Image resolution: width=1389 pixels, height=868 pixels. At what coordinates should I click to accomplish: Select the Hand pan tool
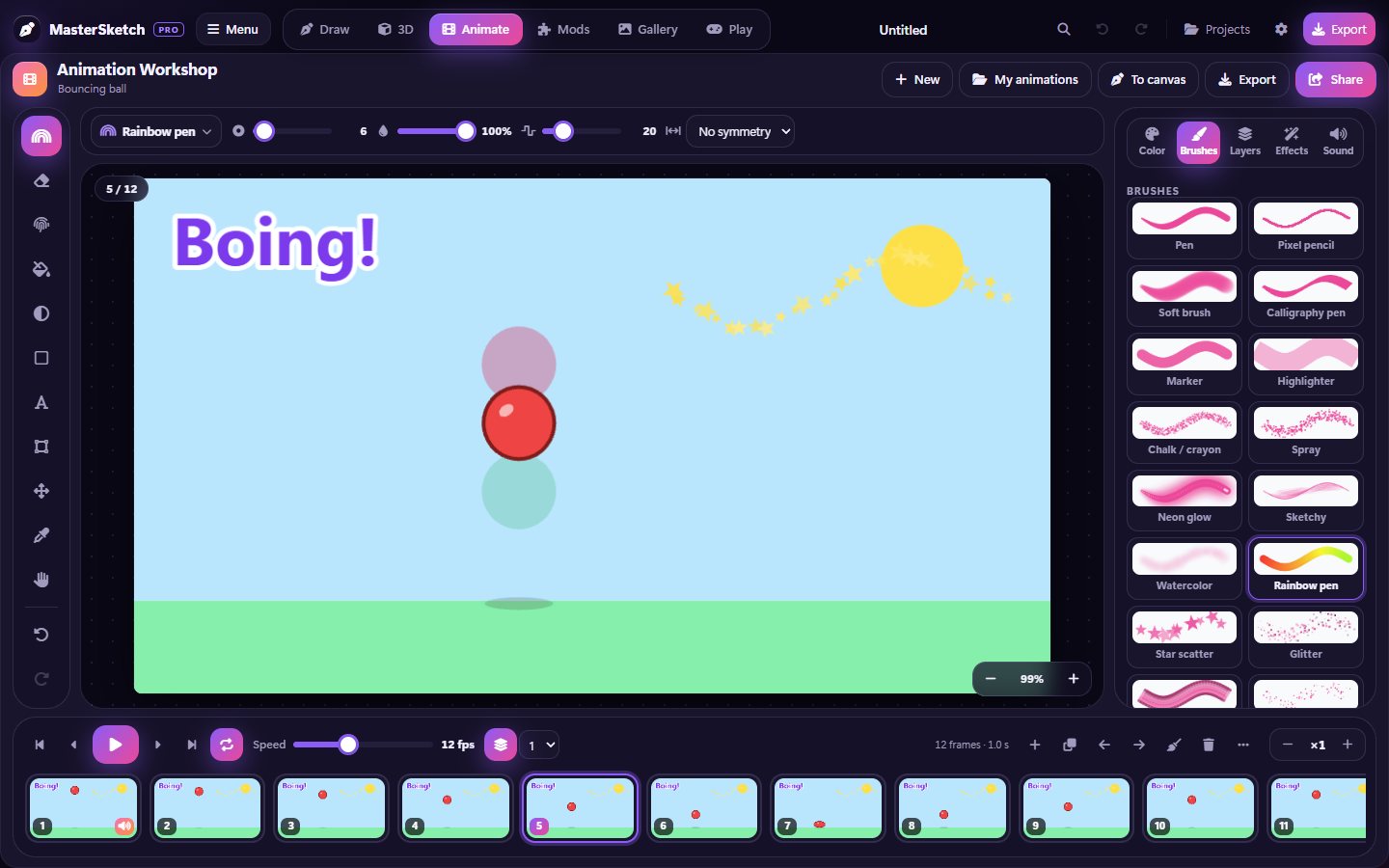point(41,580)
